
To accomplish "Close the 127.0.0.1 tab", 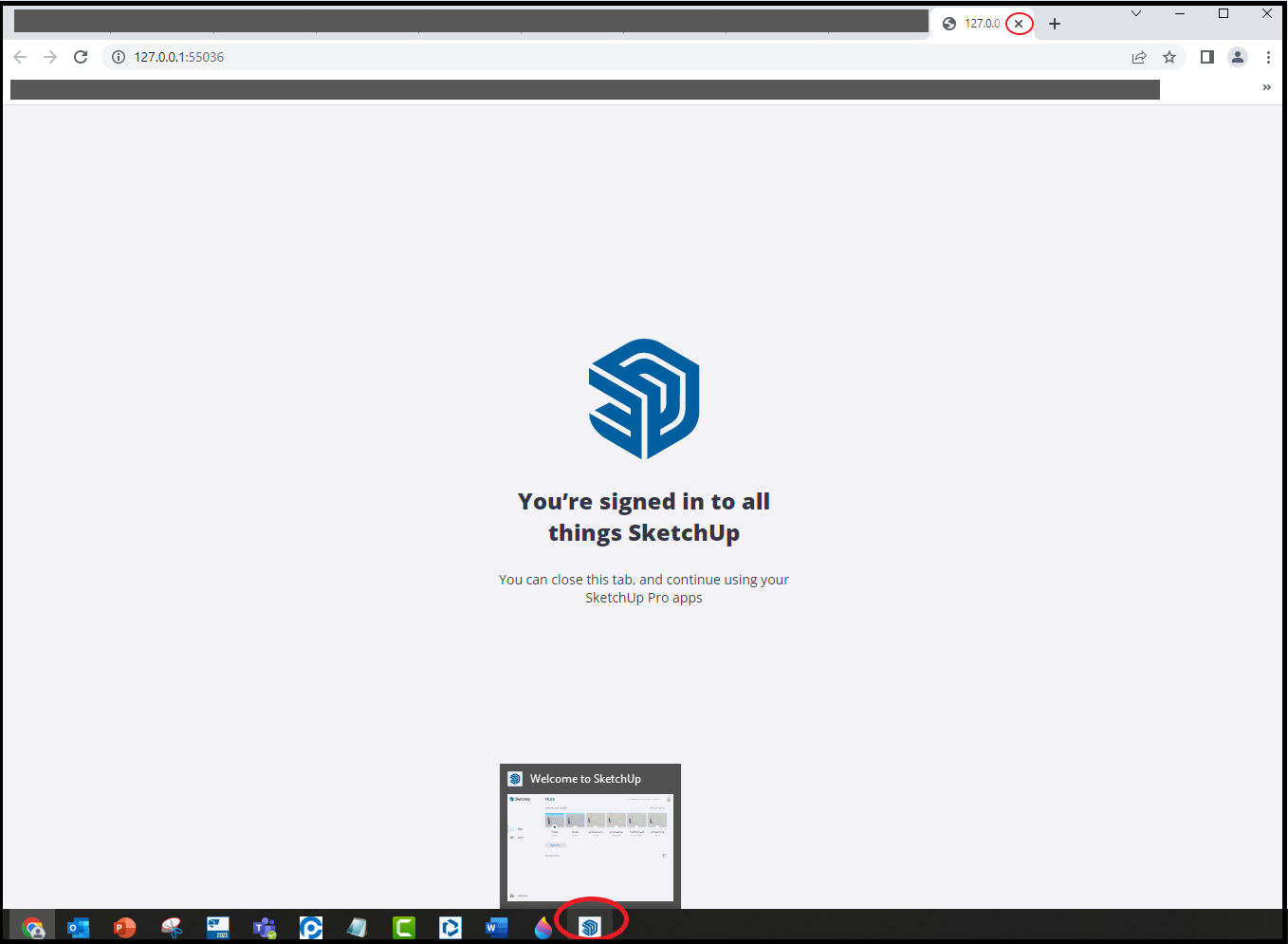I will (x=1019, y=23).
